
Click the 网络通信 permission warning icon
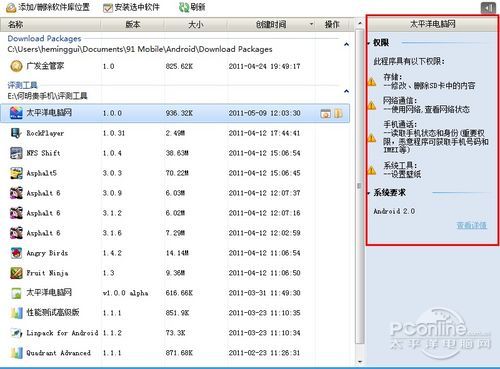click(x=372, y=105)
